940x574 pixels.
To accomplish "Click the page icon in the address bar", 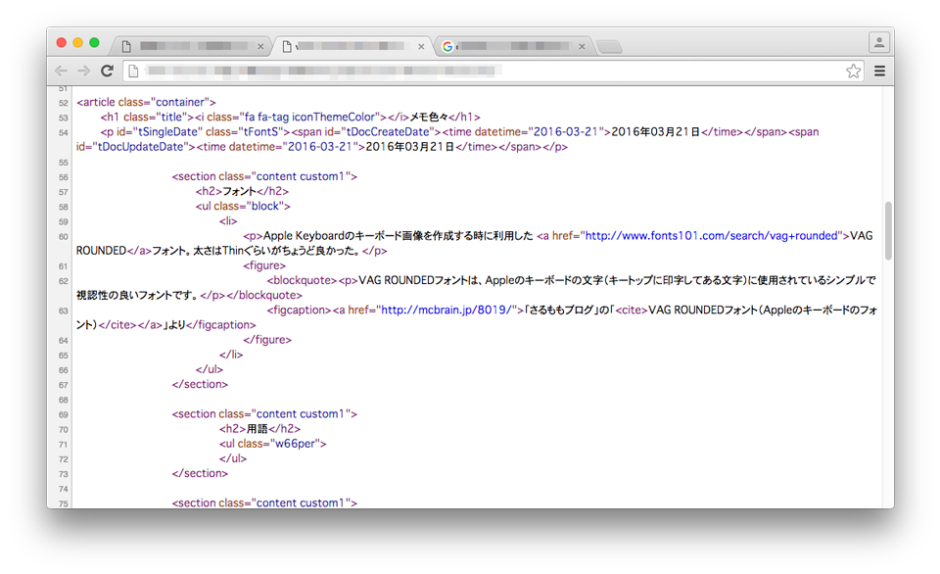I will tap(133, 71).
